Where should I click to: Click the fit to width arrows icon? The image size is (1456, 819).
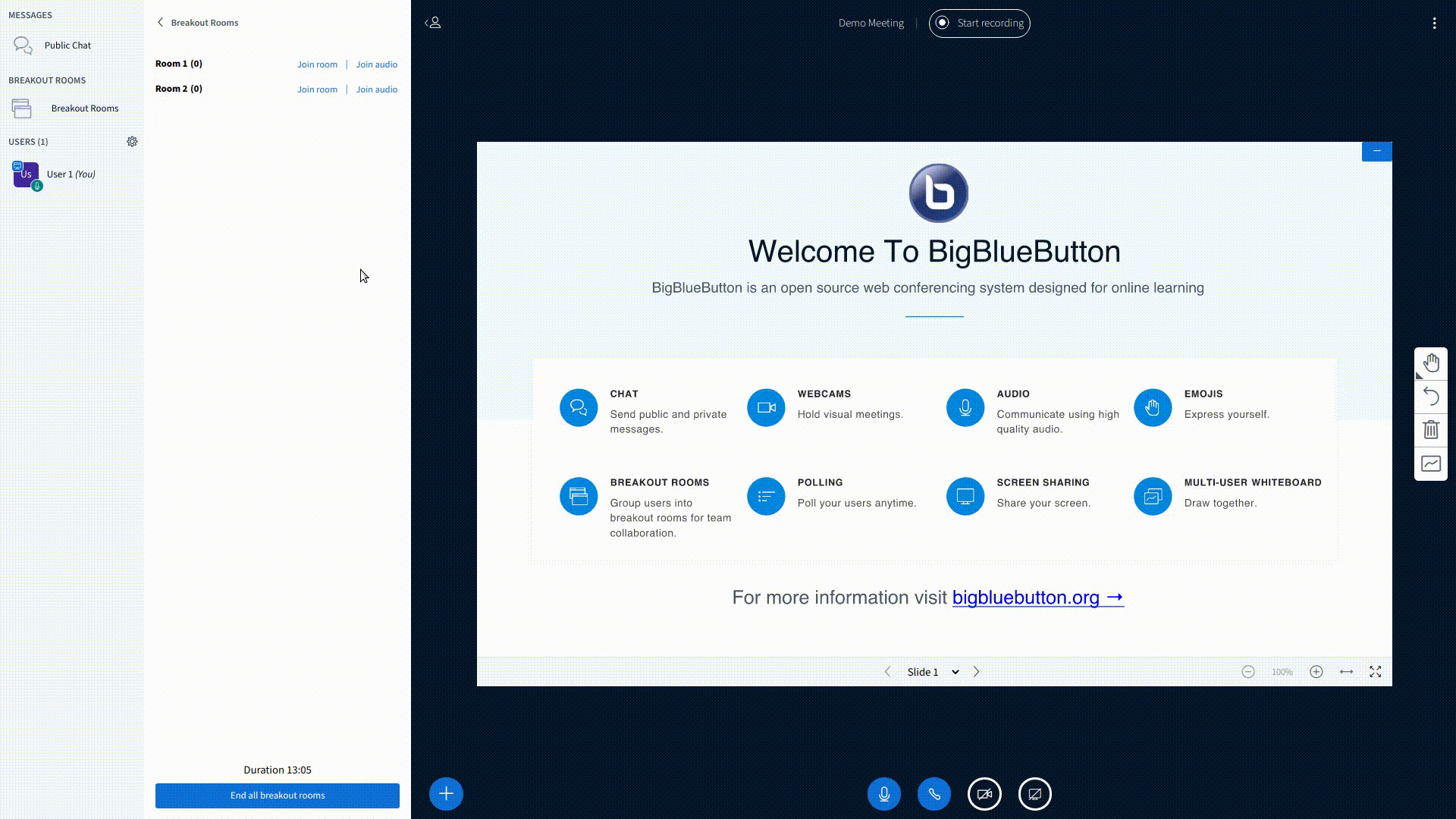1346,672
